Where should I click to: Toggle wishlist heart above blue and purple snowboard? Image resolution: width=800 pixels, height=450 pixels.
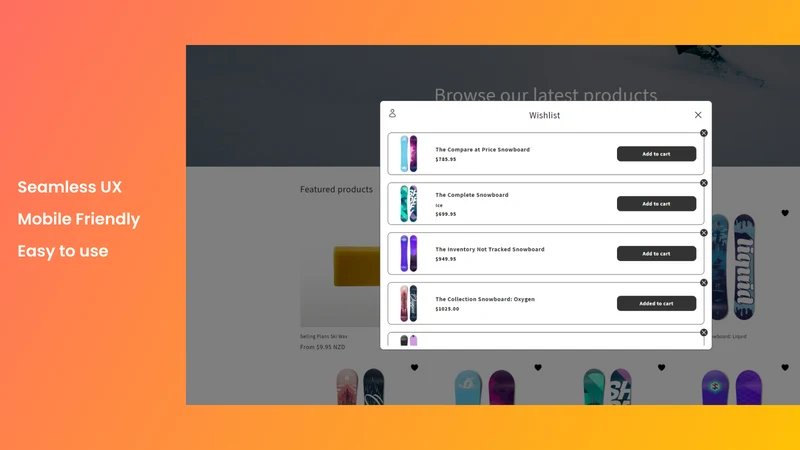pyautogui.click(x=538, y=367)
